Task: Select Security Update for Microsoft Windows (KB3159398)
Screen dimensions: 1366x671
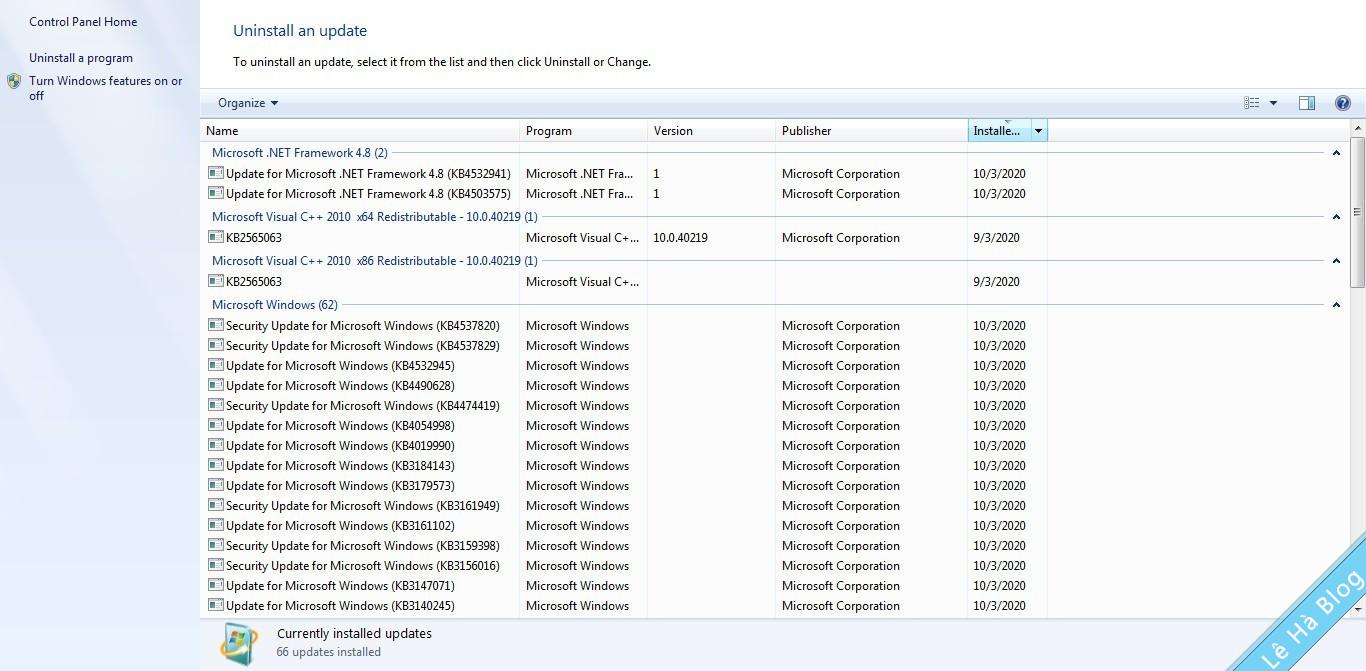Action: pos(363,546)
